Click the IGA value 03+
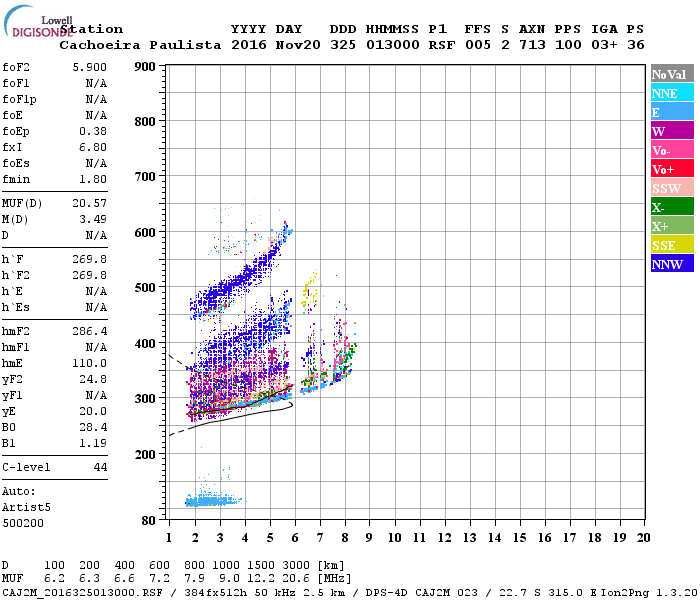Viewport: 700px width, 600px height. pos(604,45)
